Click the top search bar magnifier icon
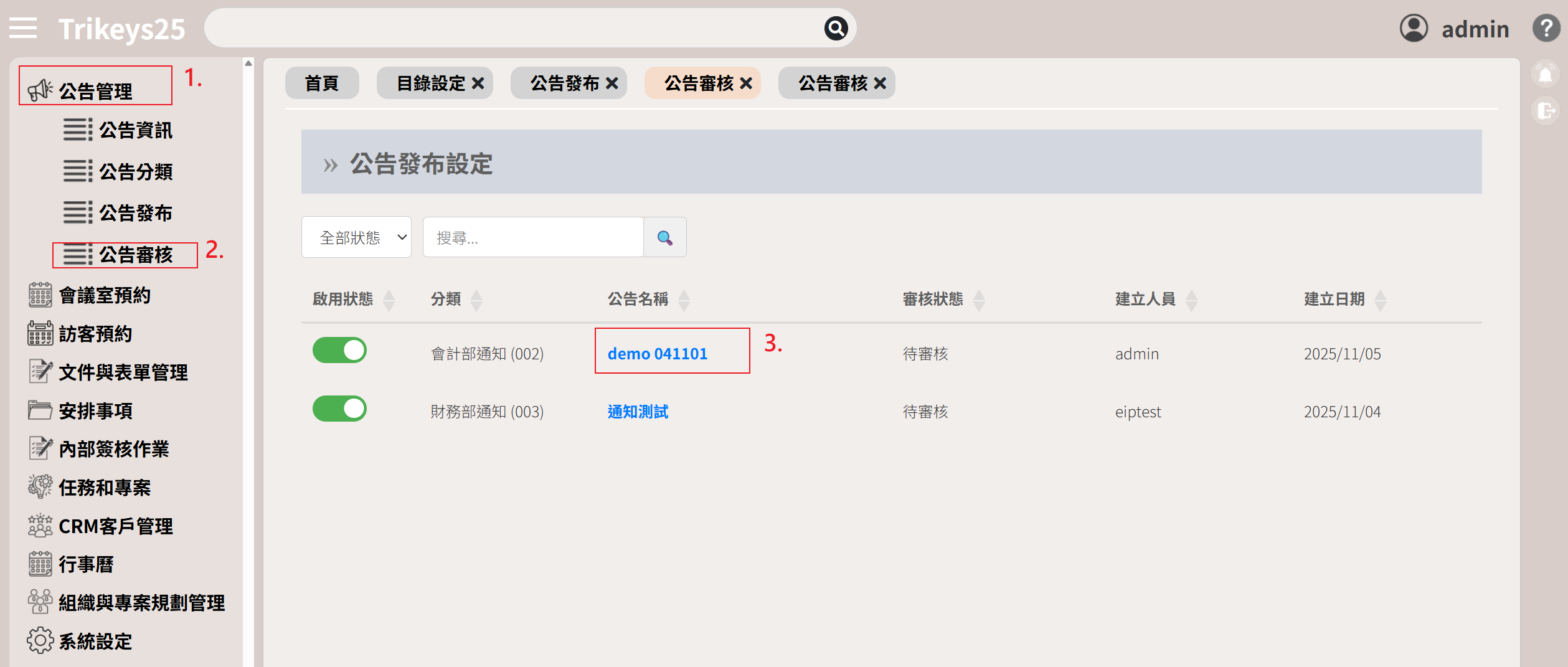1568x667 pixels. pyautogui.click(x=836, y=28)
